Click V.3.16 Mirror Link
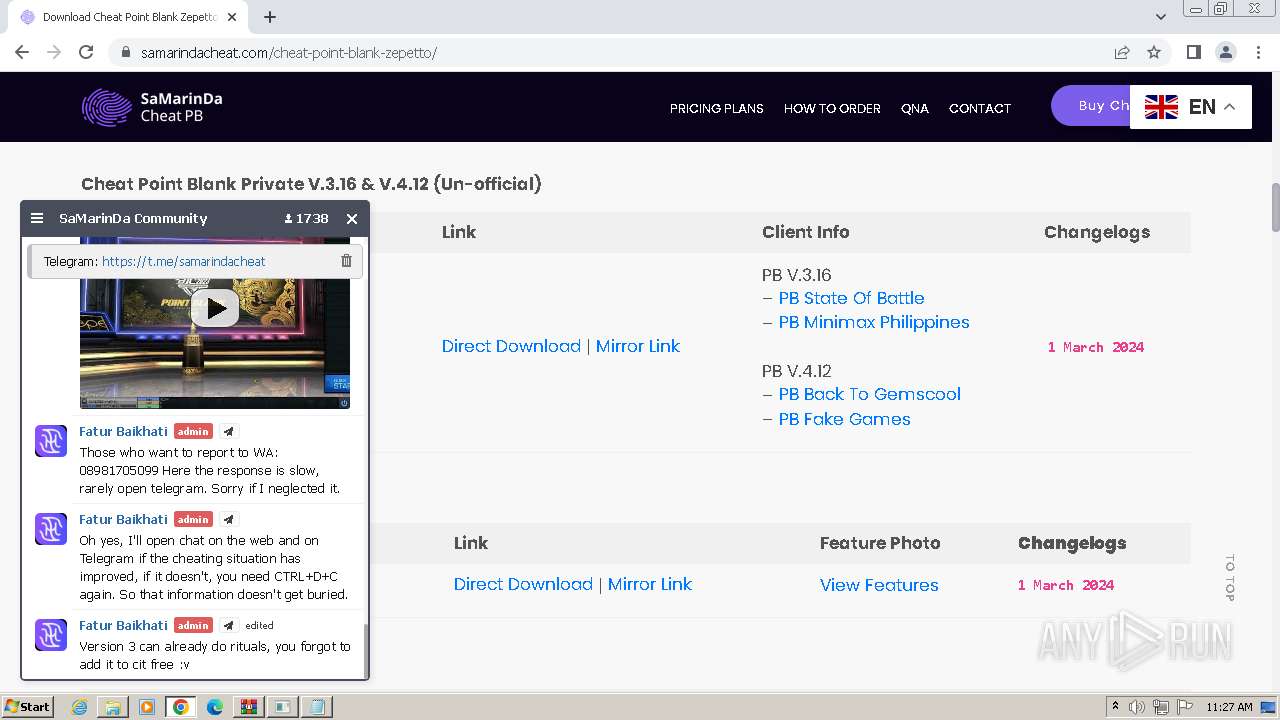The image size is (1280, 720). [638, 346]
